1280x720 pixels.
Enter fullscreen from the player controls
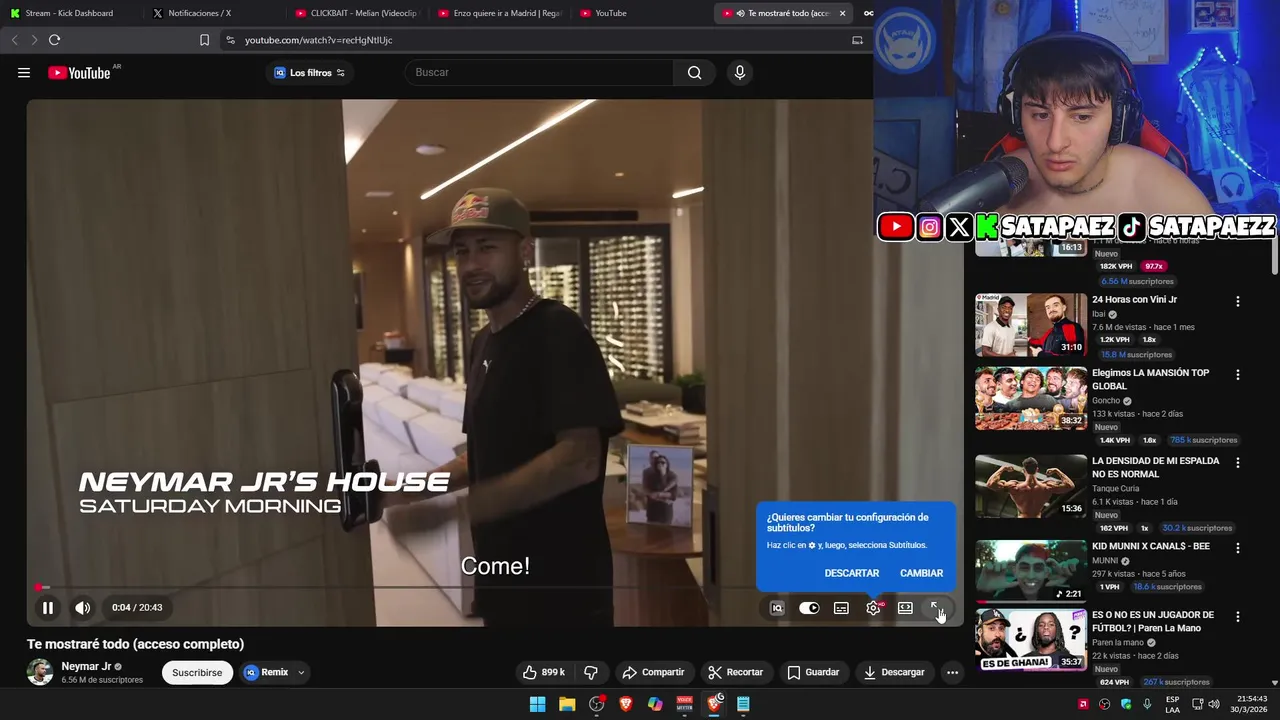click(x=936, y=608)
